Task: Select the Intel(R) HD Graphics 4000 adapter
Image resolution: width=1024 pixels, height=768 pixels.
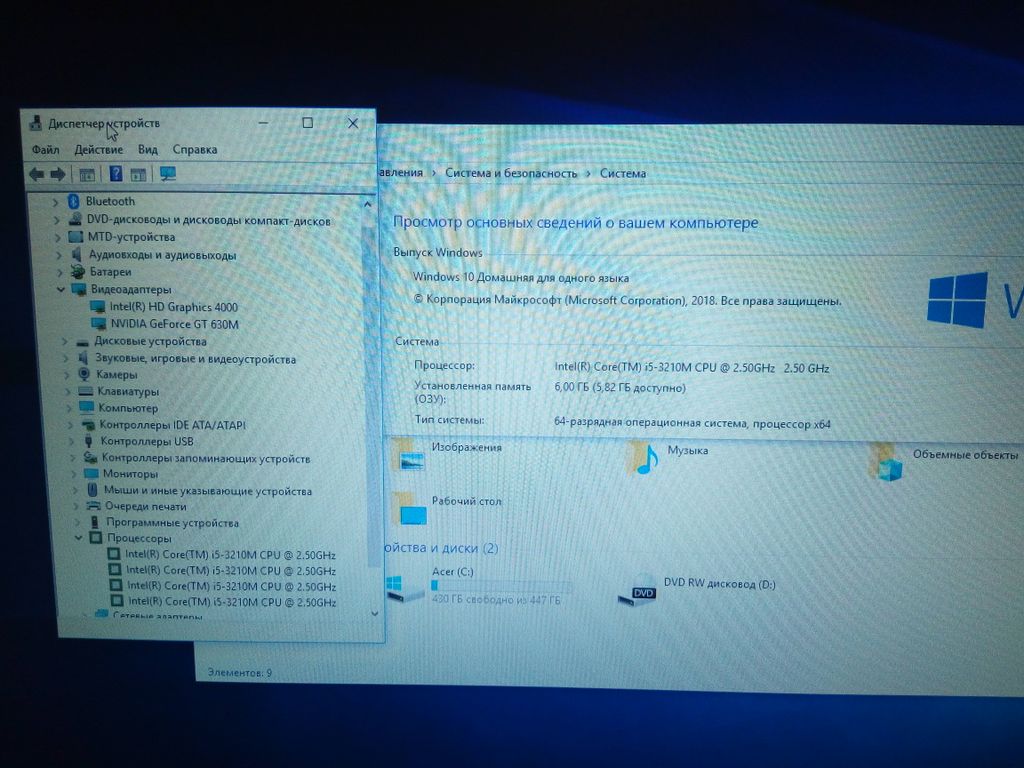Action: 174,307
